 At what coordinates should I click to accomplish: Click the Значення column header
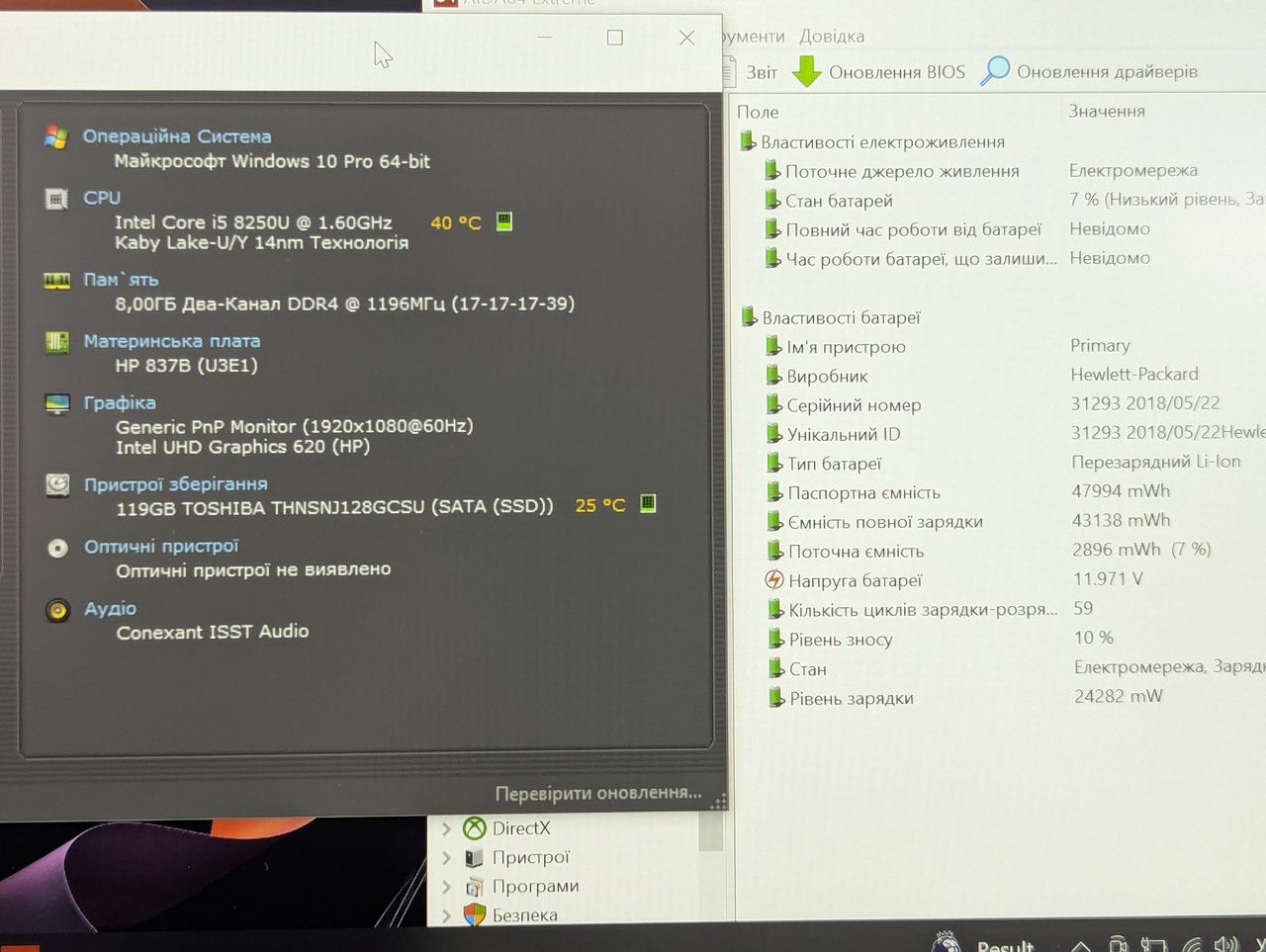pyautogui.click(x=1107, y=111)
